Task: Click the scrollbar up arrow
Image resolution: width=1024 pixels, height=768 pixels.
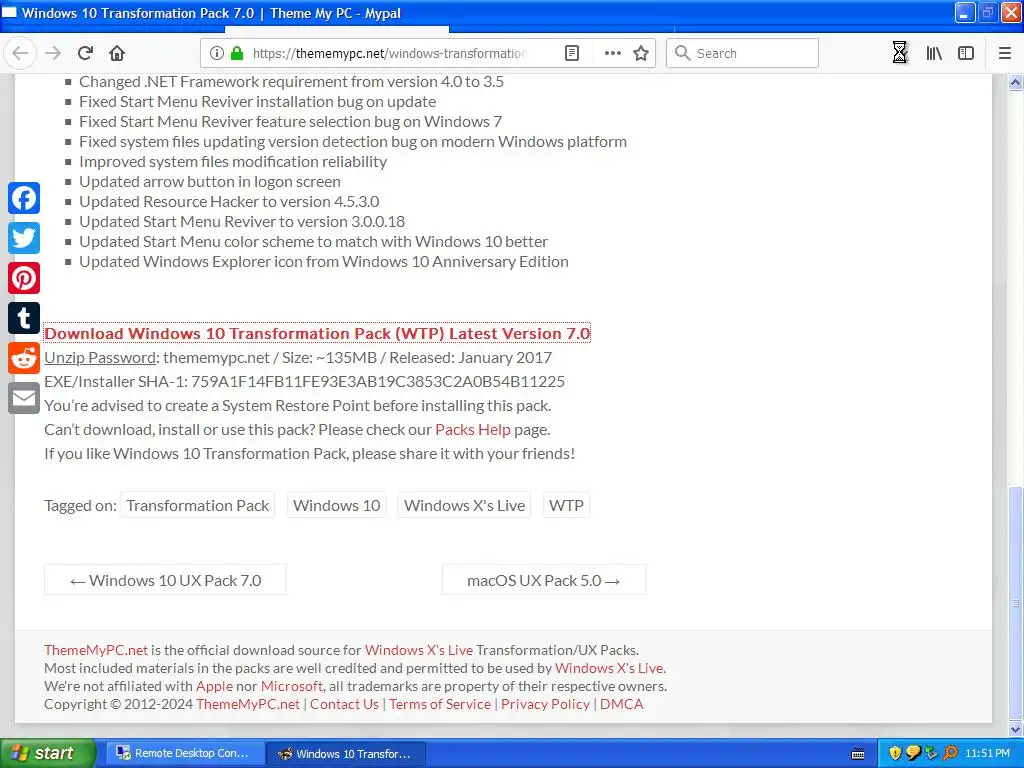Action: [x=1016, y=82]
